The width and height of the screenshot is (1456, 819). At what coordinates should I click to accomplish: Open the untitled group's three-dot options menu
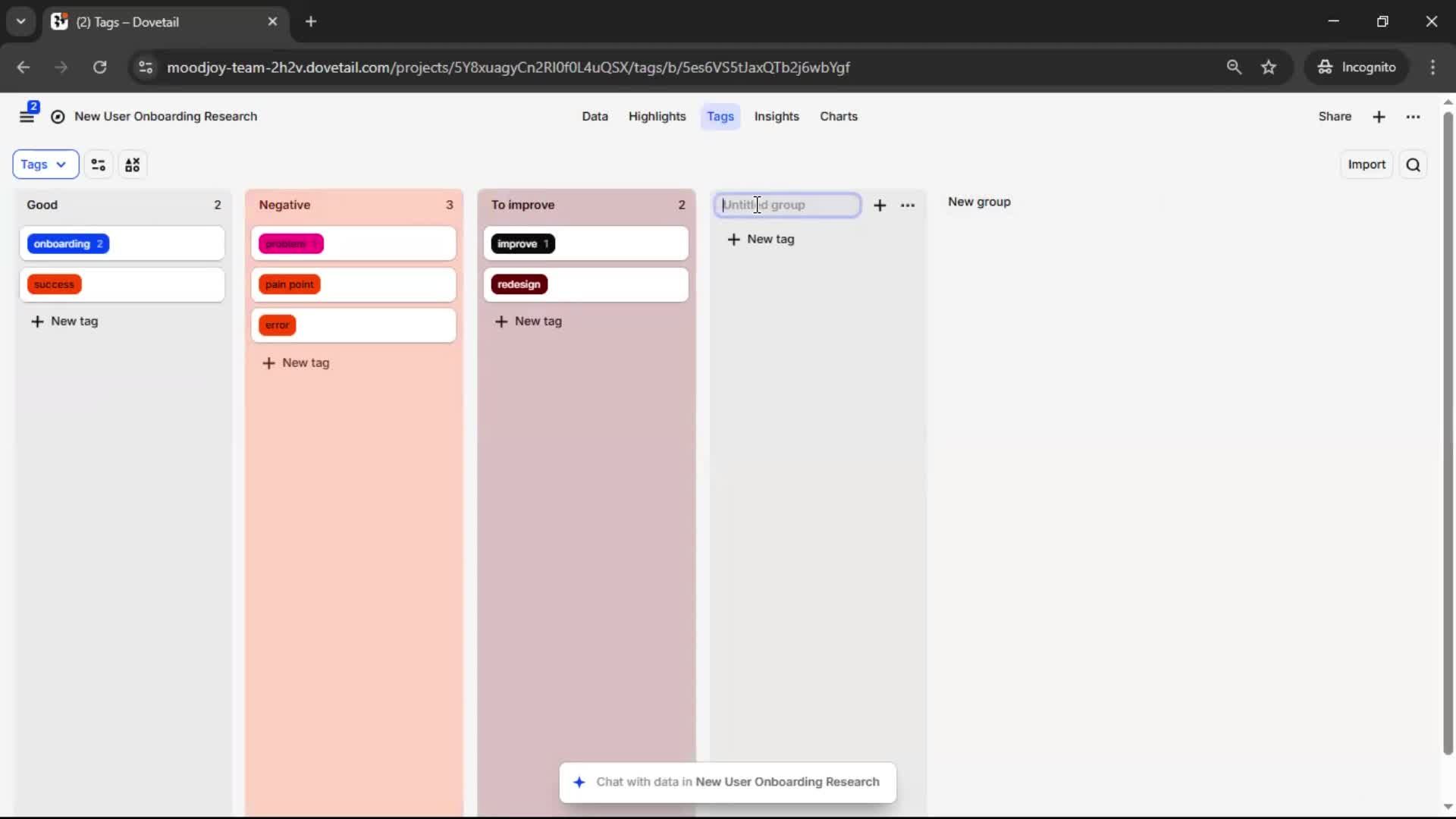coord(908,206)
